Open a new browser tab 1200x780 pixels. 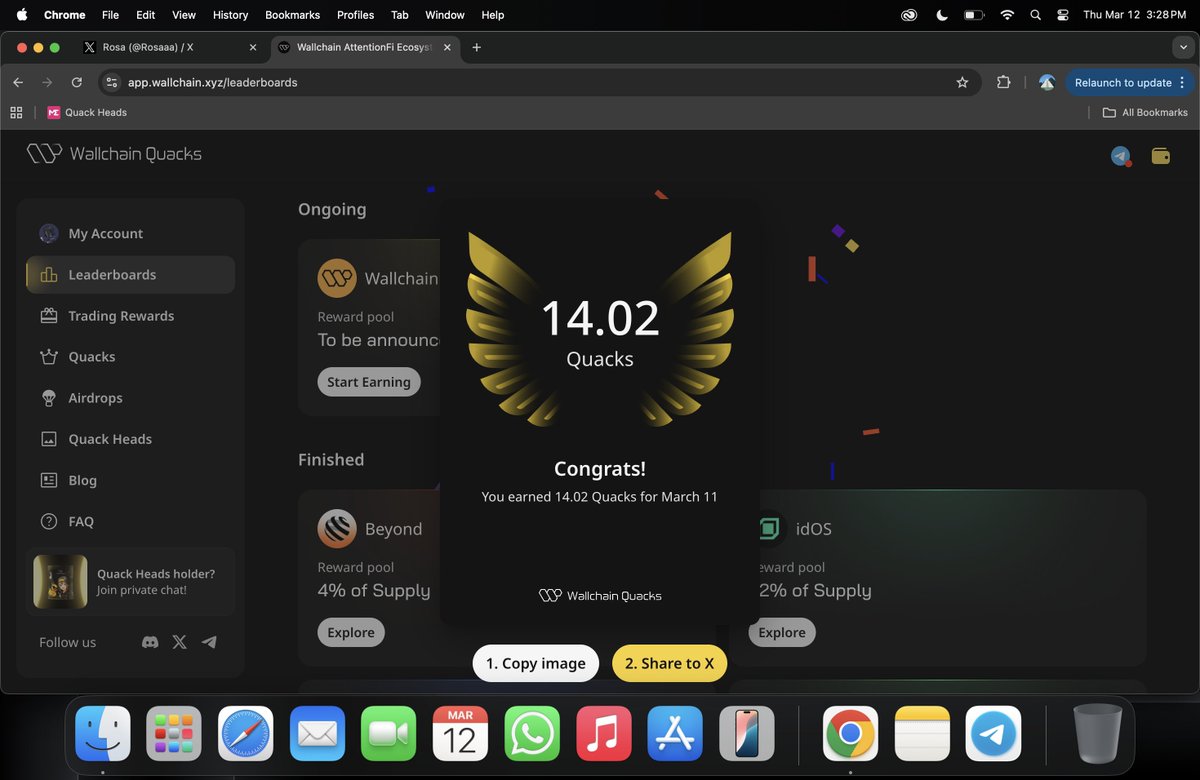[x=477, y=47]
